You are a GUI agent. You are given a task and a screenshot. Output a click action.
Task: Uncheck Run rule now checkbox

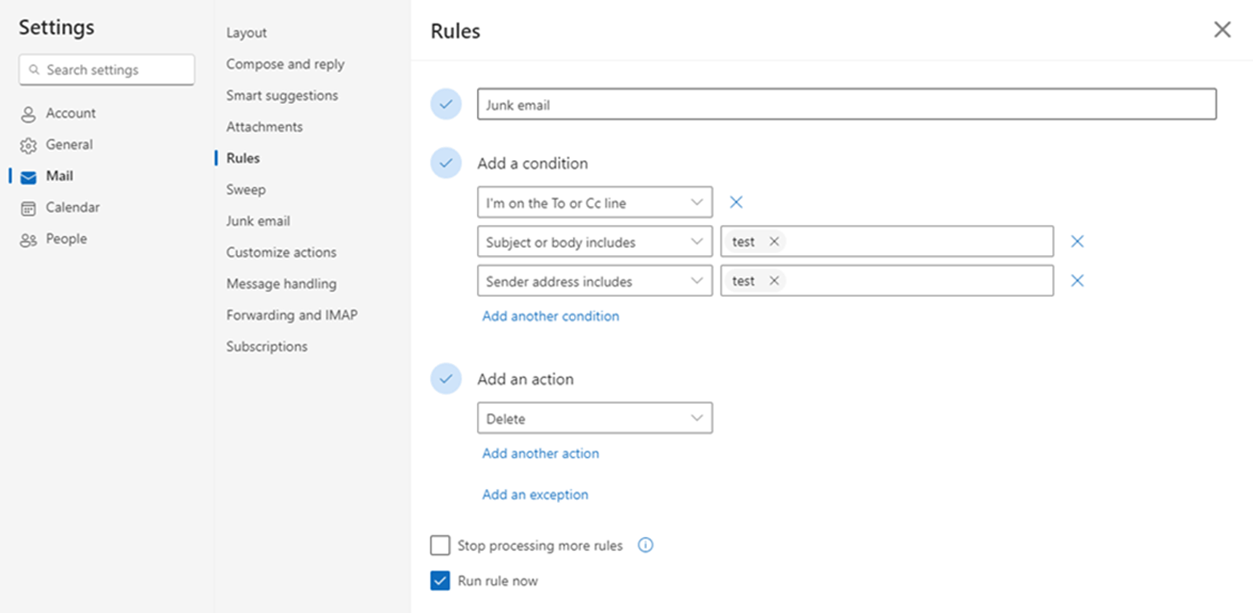pyautogui.click(x=440, y=580)
